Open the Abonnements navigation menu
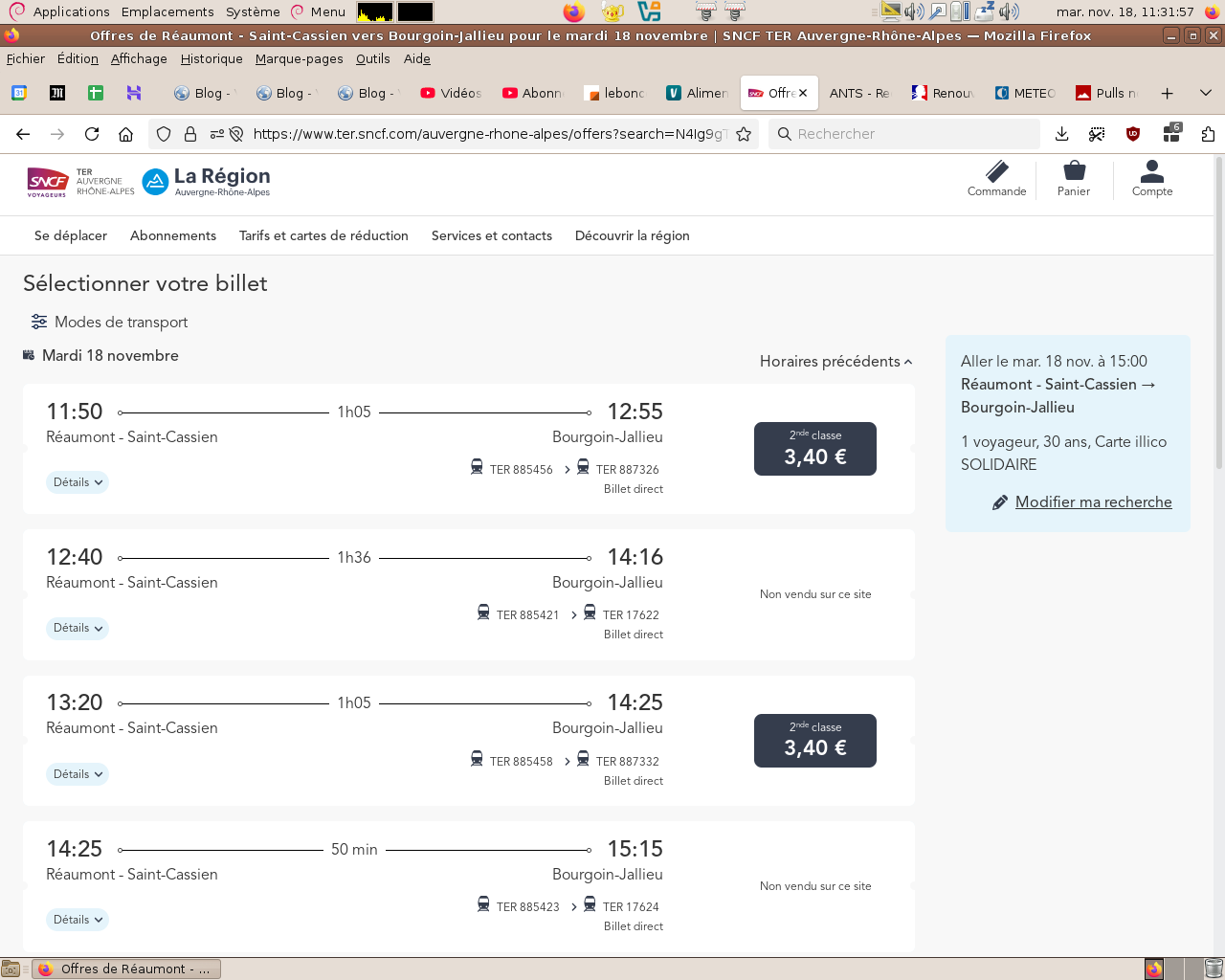 [x=173, y=235]
